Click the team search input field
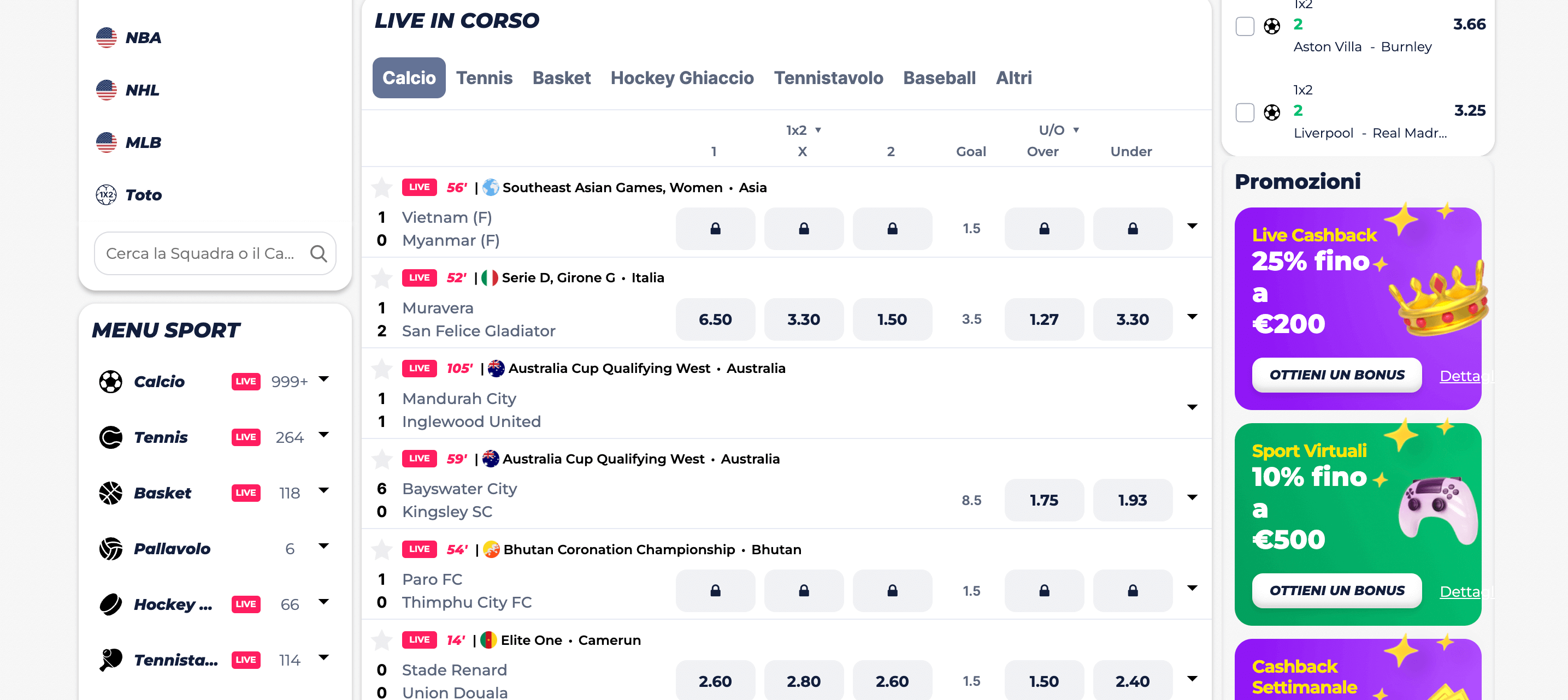Screen dimensions: 1568x700 [207, 253]
